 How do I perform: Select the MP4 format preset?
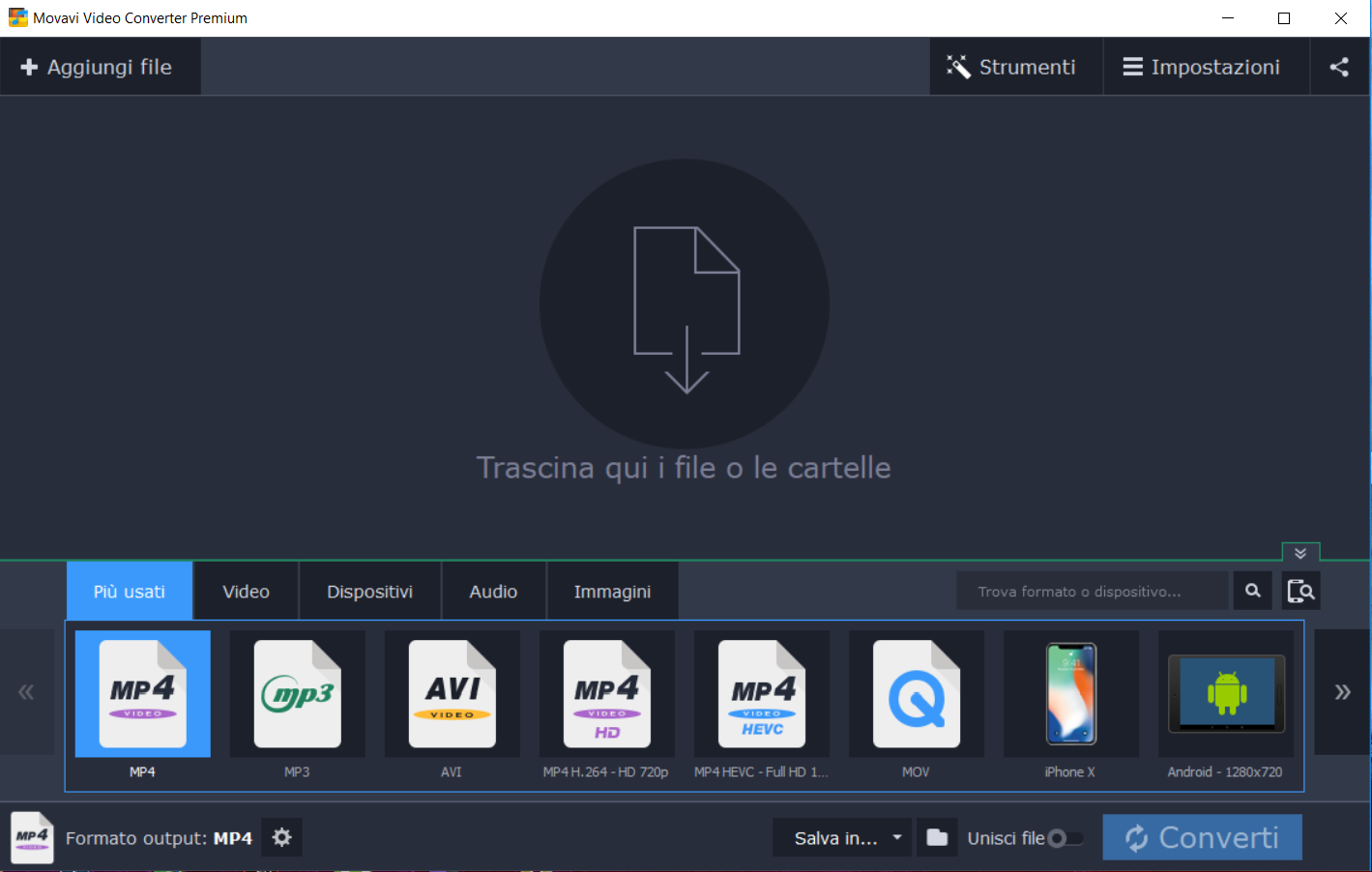143,705
